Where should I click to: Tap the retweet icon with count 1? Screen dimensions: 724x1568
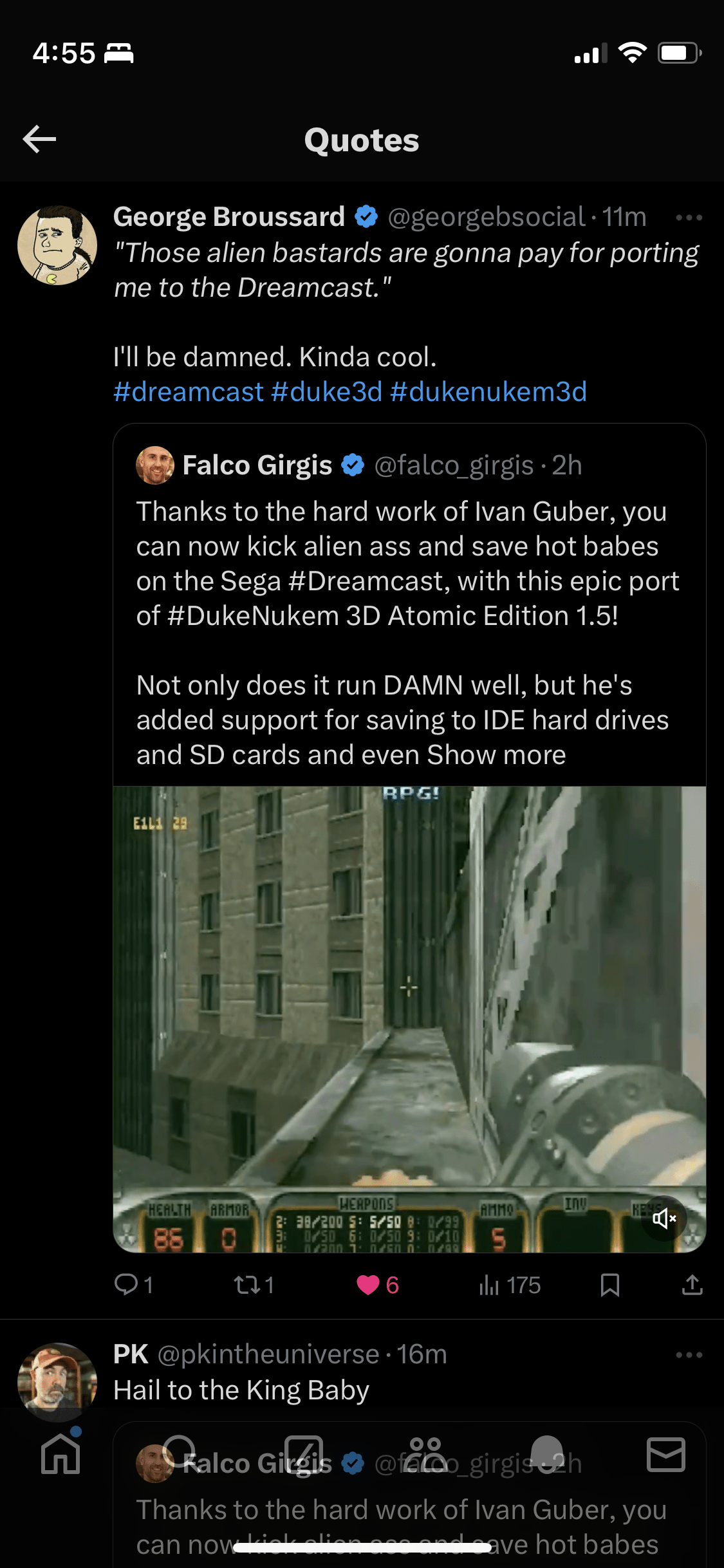pyautogui.click(x=246, y=1285)
